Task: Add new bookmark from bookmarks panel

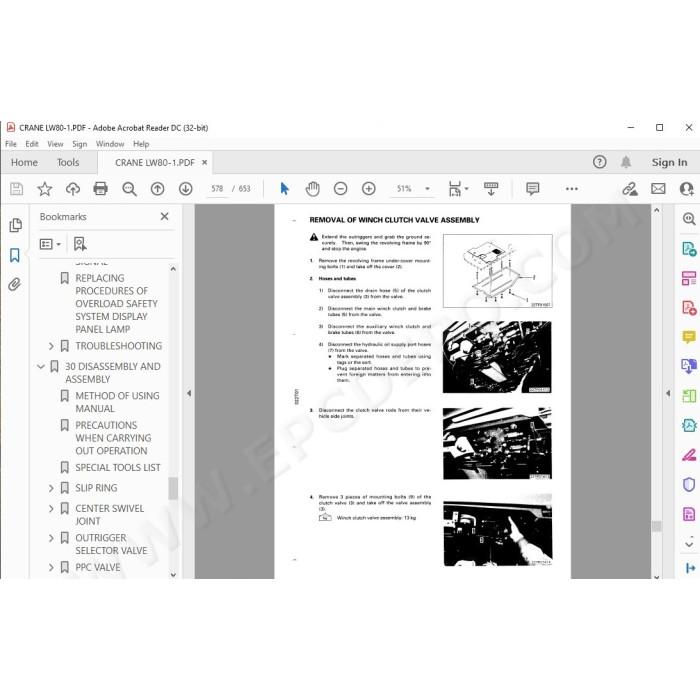Action: [80, 244]
